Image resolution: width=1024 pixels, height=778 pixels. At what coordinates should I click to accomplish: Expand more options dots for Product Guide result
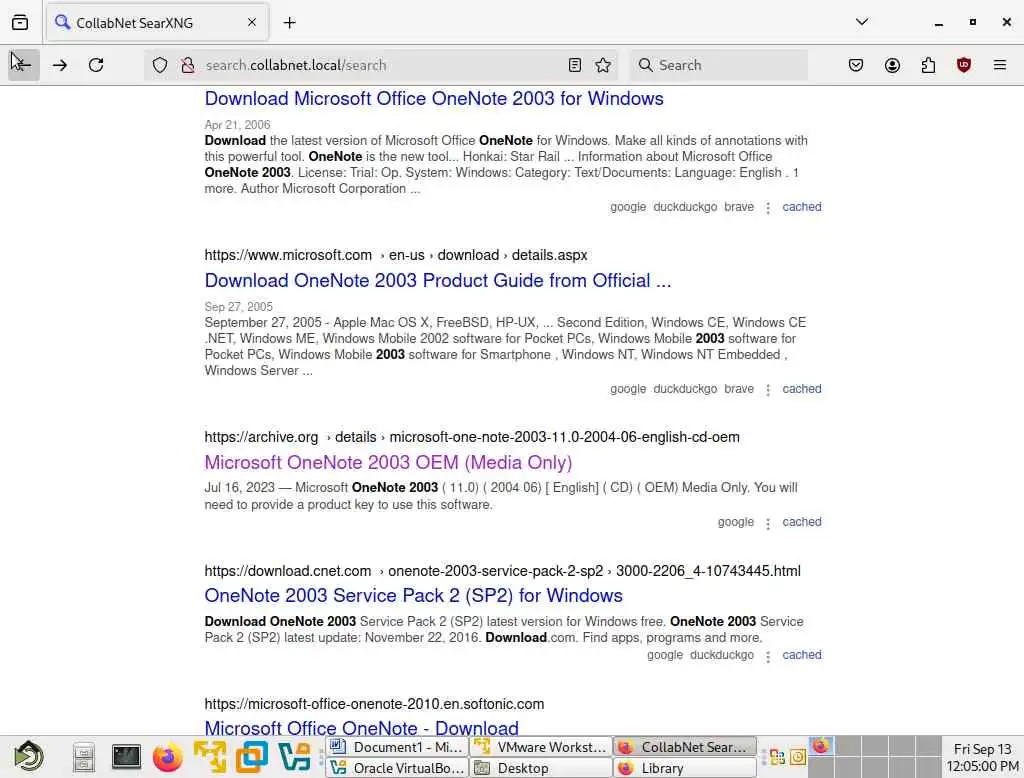768,389
